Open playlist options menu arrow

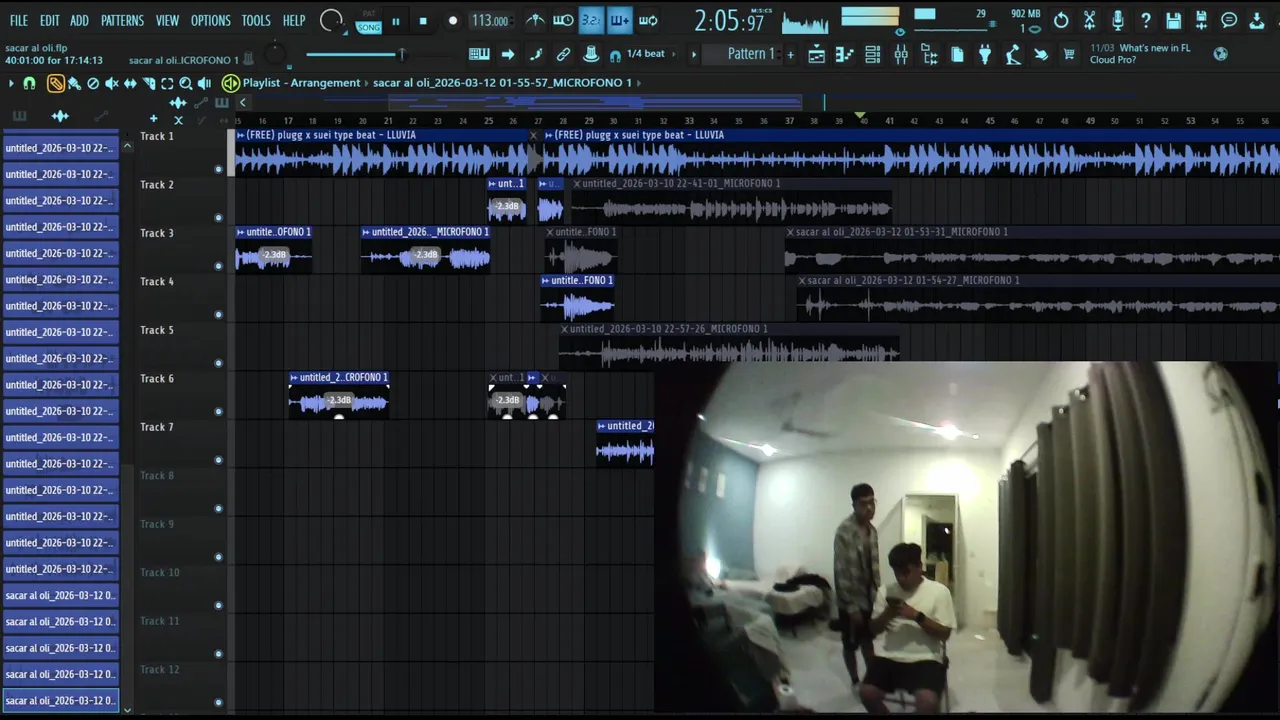point(11,83)
